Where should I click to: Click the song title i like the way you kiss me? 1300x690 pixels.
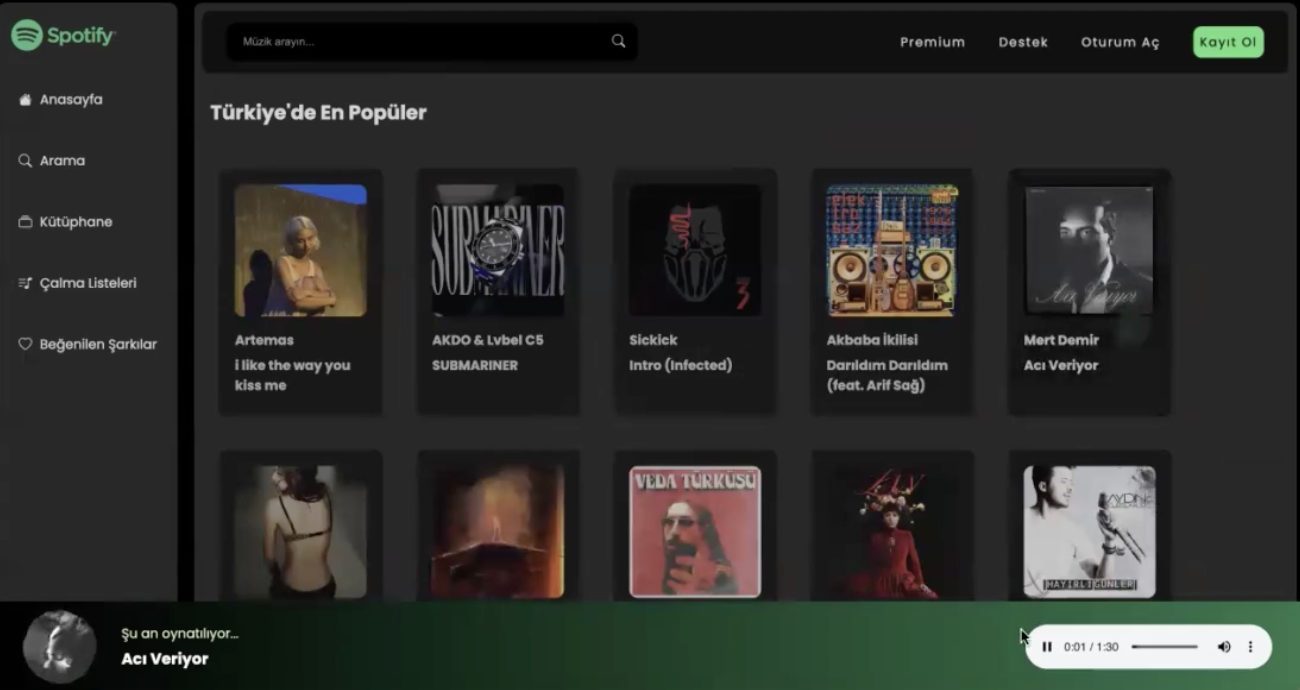point(293,375)
